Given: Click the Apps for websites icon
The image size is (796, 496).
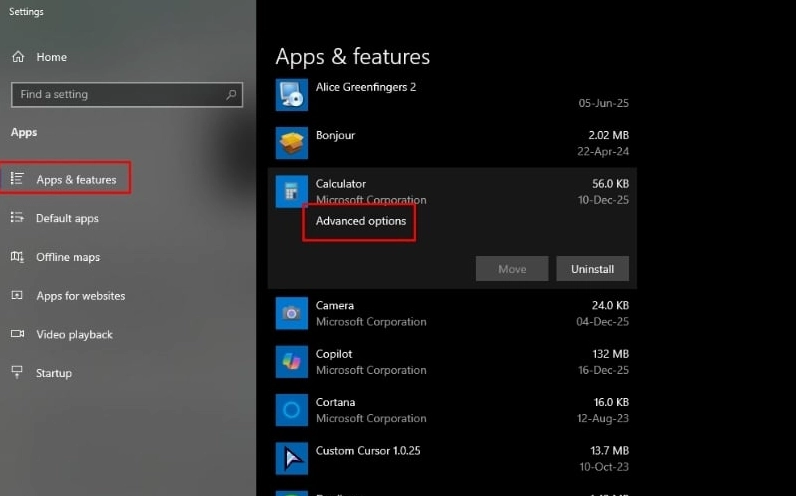Looking at the screenshot, I should pyautogui.click(x=17, y=295).
